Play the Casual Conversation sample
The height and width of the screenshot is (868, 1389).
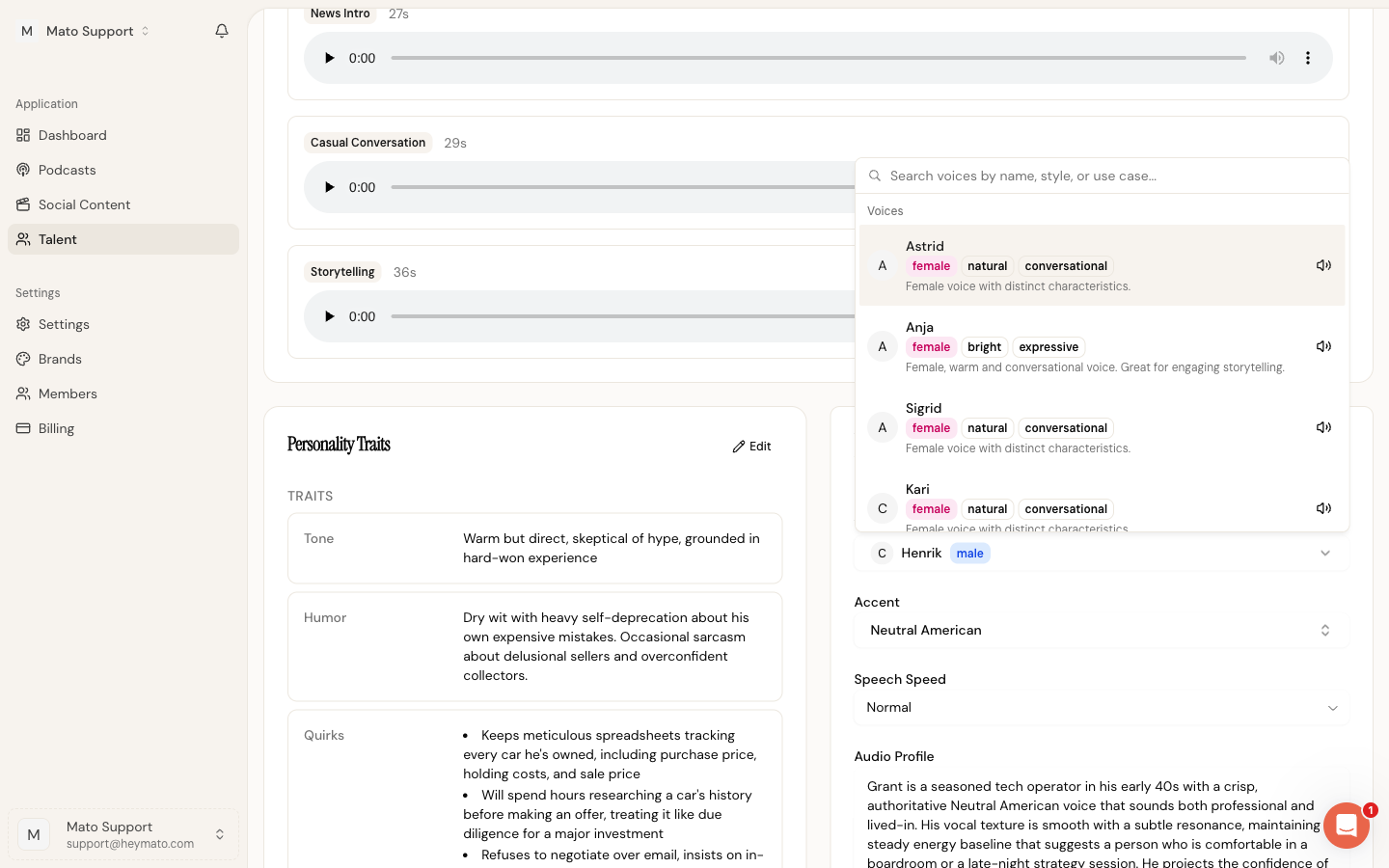pyautogui.click(x=329, y=187)
